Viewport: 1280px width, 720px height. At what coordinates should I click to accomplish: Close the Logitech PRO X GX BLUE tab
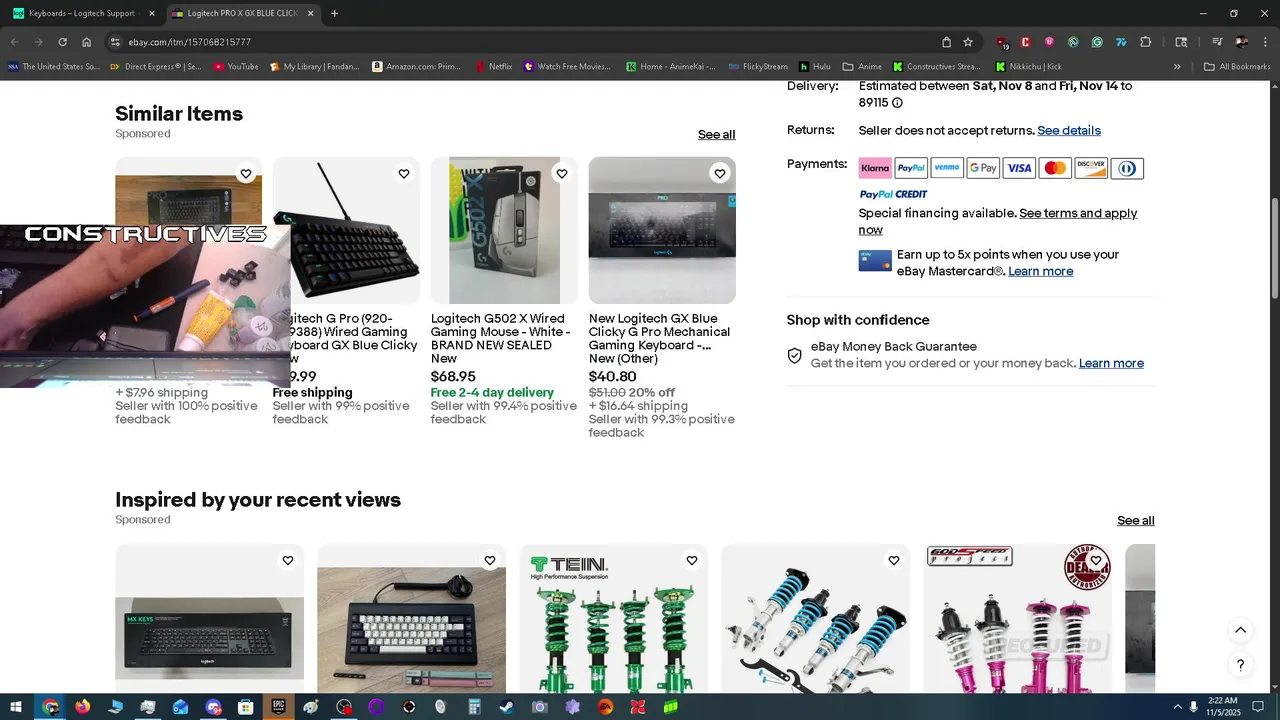(310, 13)
